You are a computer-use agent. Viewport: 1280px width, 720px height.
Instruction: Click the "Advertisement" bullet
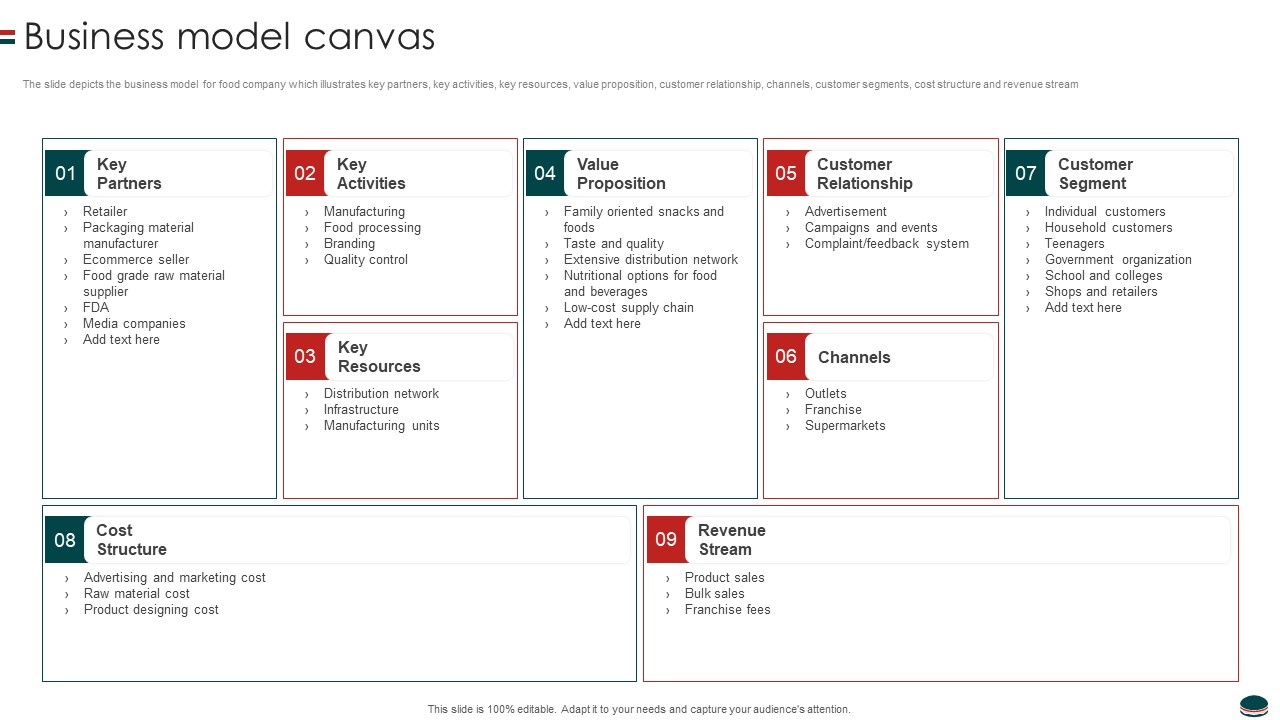coord(845,212)
